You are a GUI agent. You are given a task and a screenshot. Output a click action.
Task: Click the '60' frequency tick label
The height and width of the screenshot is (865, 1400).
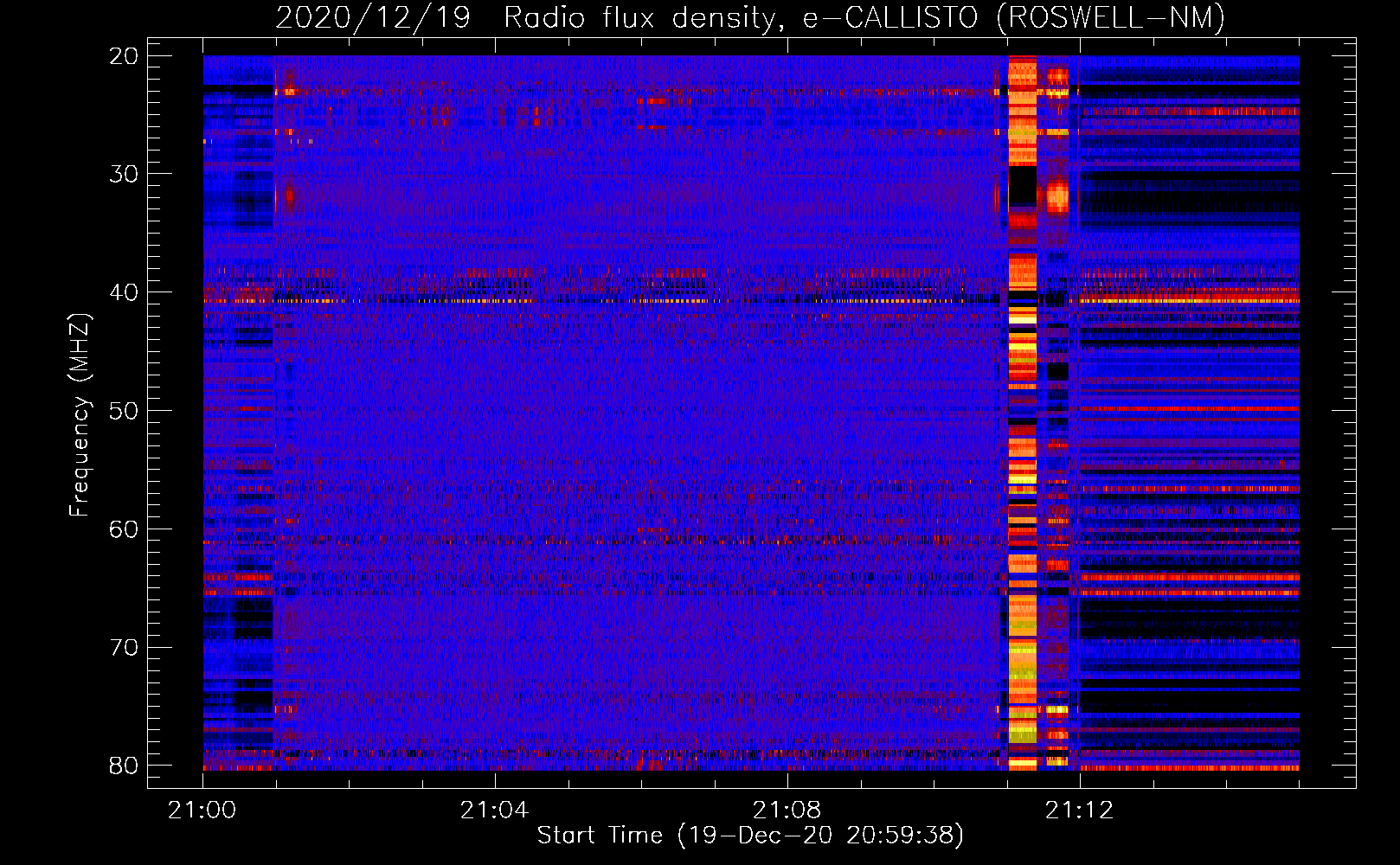124,529
